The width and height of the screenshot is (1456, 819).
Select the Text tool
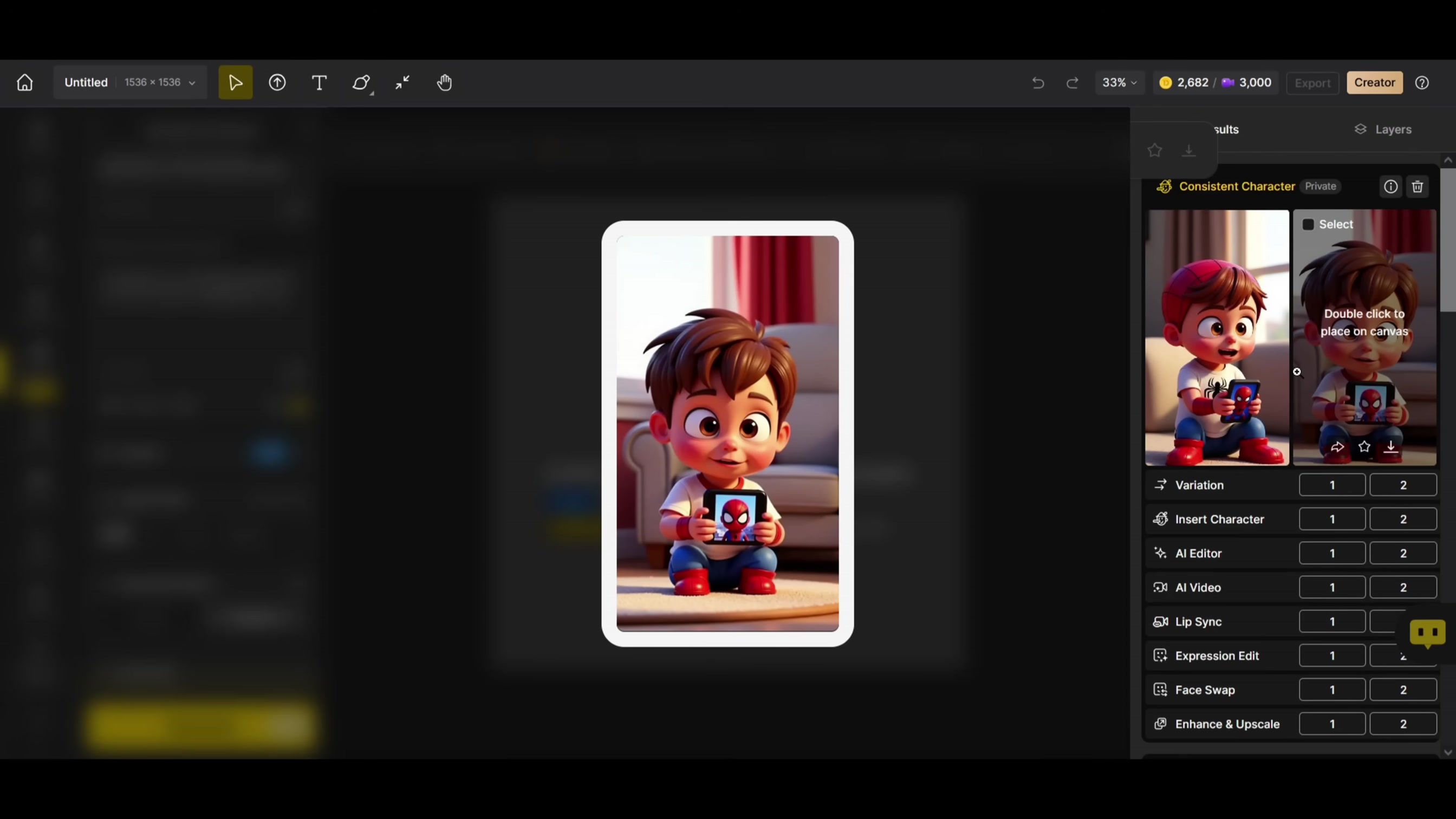click(x=320, y=82)
